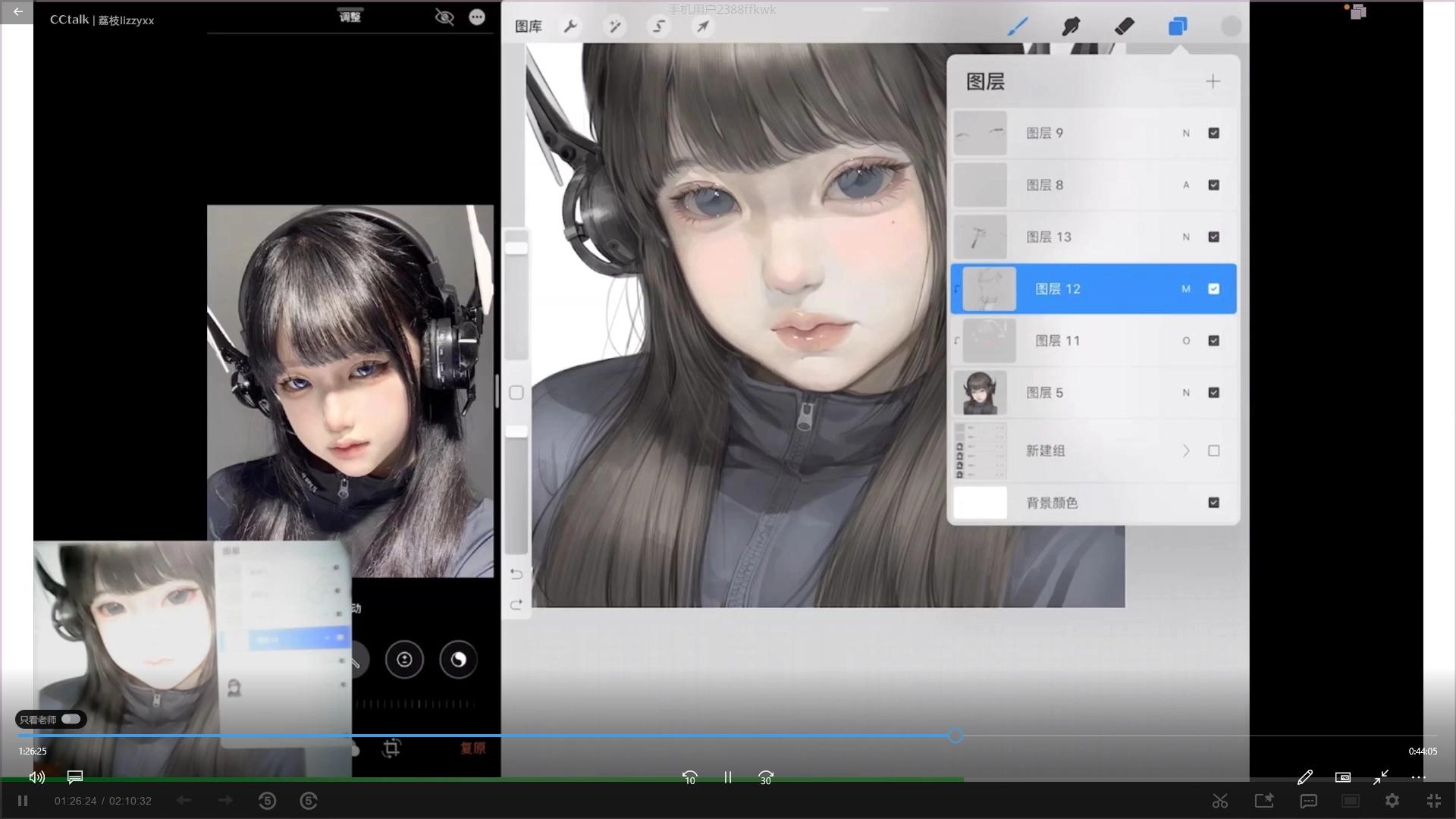Click the transform arrow tool

(703, 27)
